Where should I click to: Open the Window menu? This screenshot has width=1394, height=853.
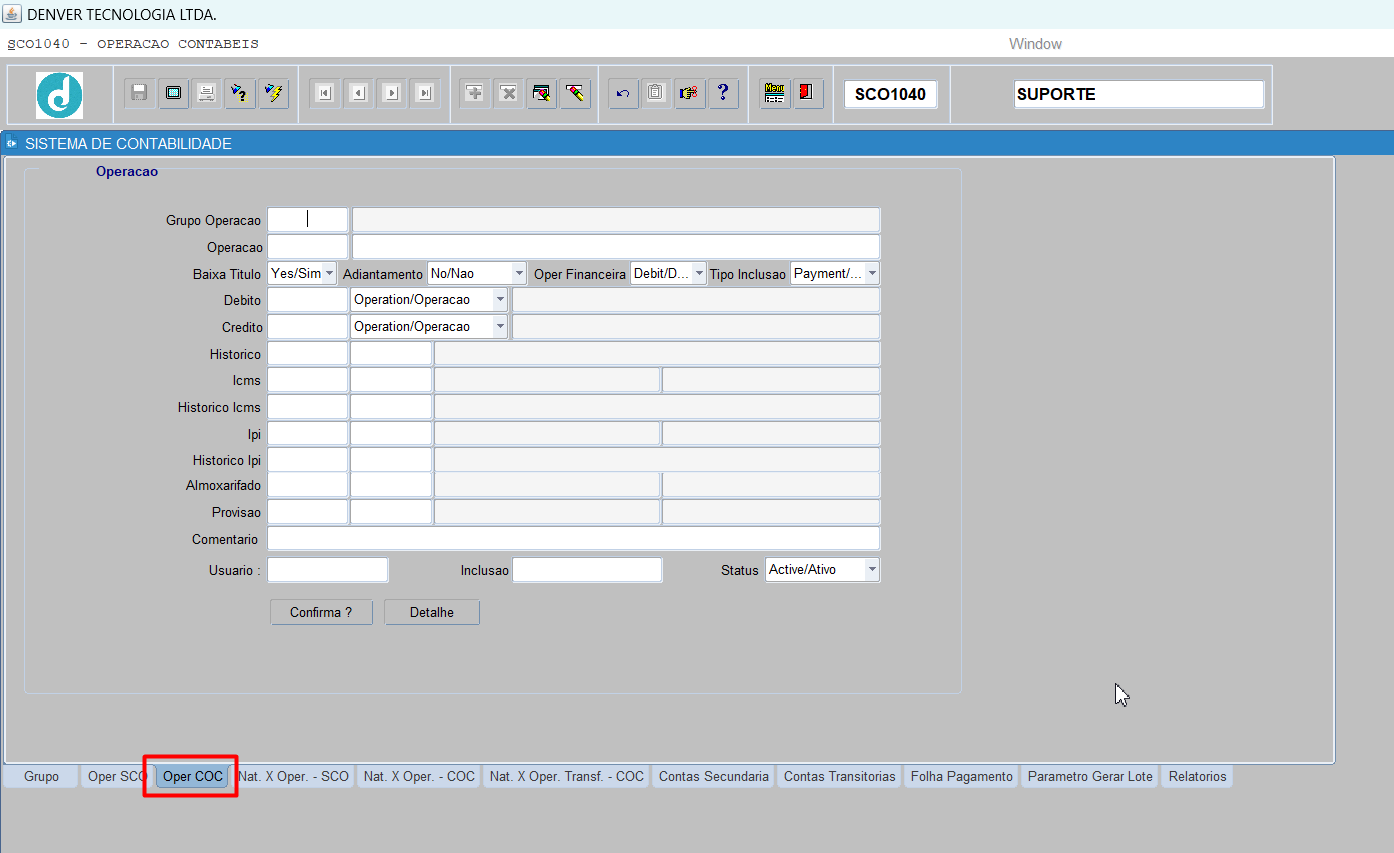[1035, 44]
